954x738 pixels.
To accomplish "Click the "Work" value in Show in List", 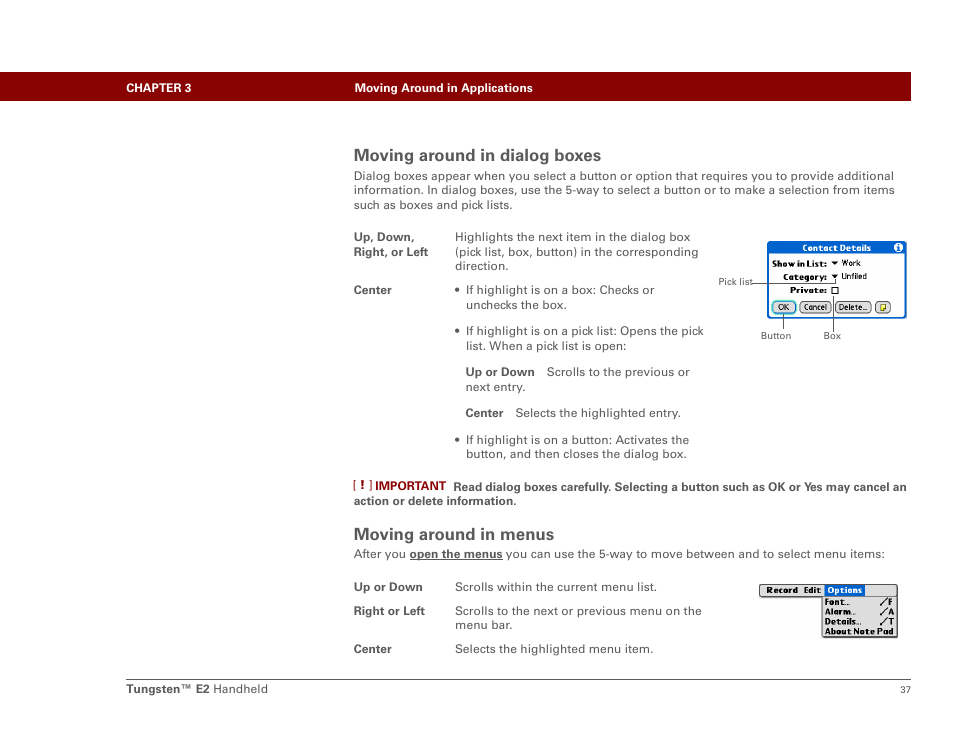I will pos(851,263).
